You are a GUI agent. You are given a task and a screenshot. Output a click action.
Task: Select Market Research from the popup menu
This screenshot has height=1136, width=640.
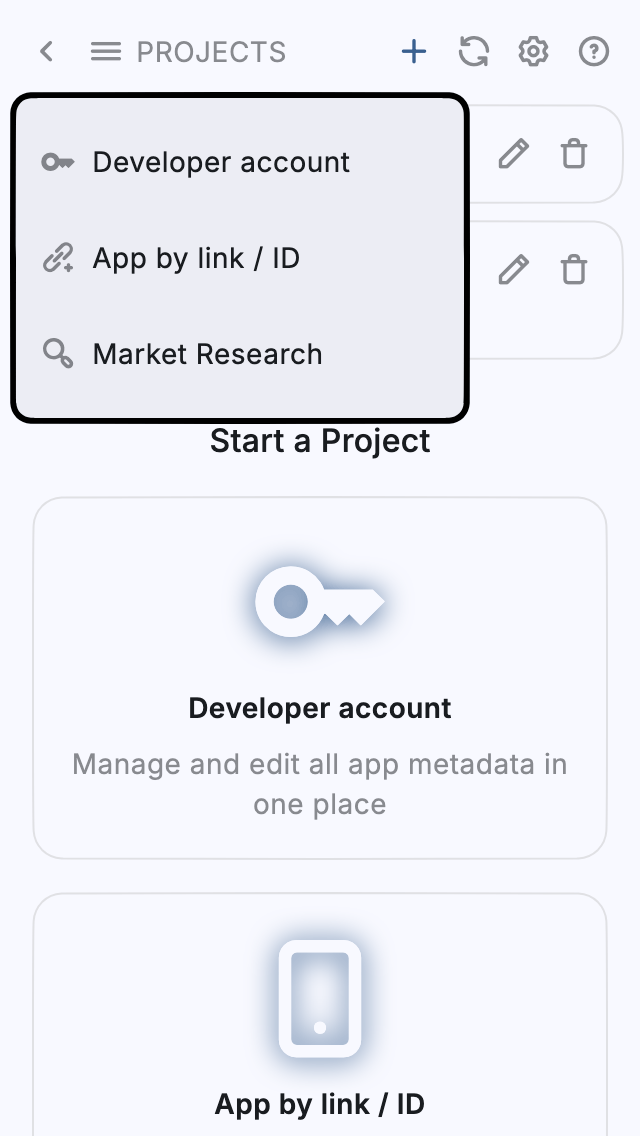tap(207, 354)
